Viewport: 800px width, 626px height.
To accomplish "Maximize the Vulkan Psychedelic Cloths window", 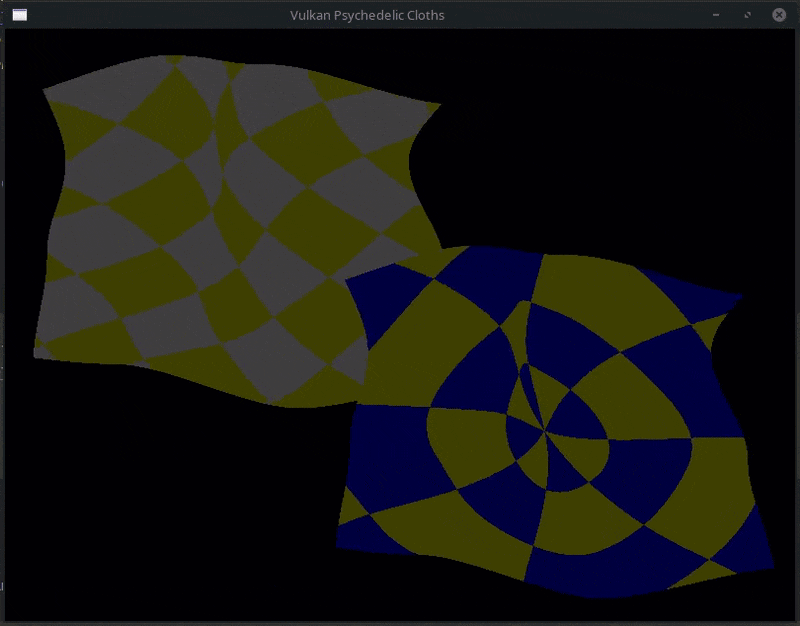I will pyautogui.click(x=747, y=15).
